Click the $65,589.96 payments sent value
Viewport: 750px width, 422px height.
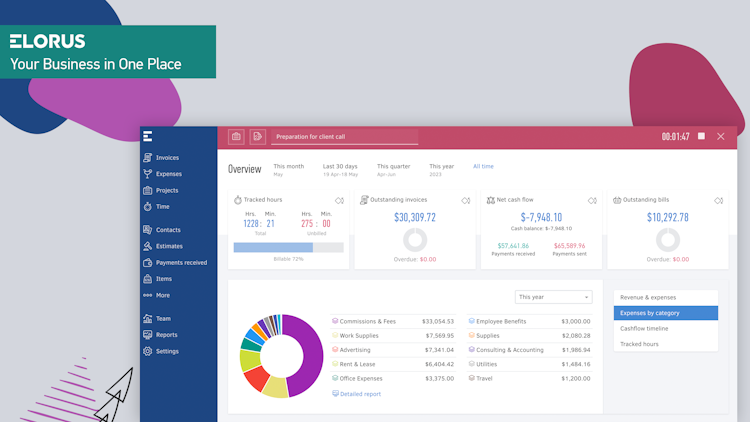click(x=569, y=246)
